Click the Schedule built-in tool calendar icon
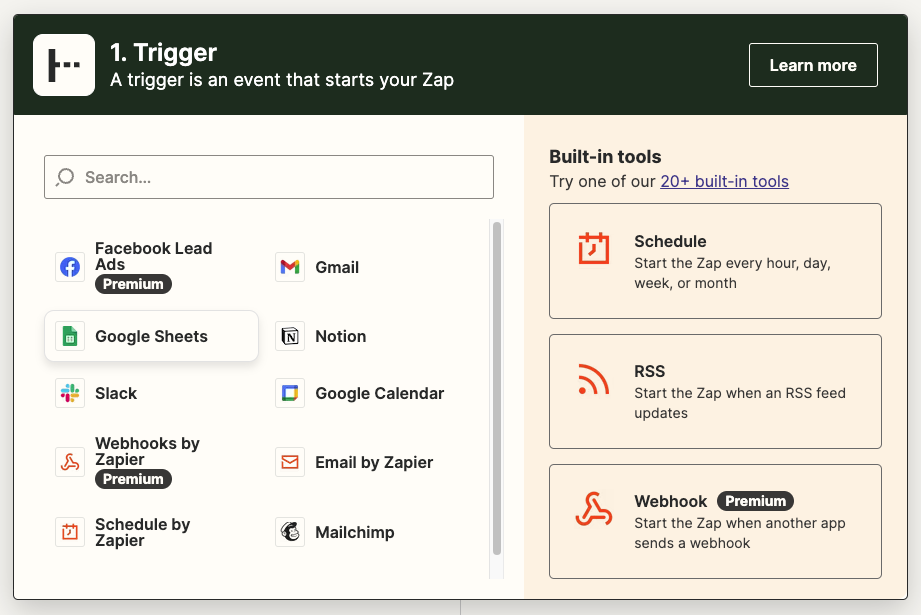The height and width of the screenshot is (615, 921). (x=594, y=248)
